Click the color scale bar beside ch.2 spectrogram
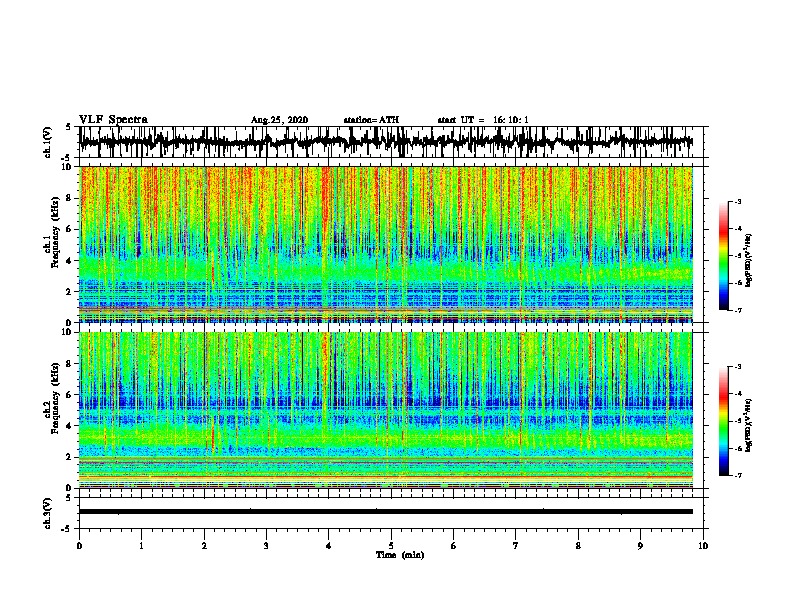The height and width of the screenshot is (612, 792). (724, 421)
